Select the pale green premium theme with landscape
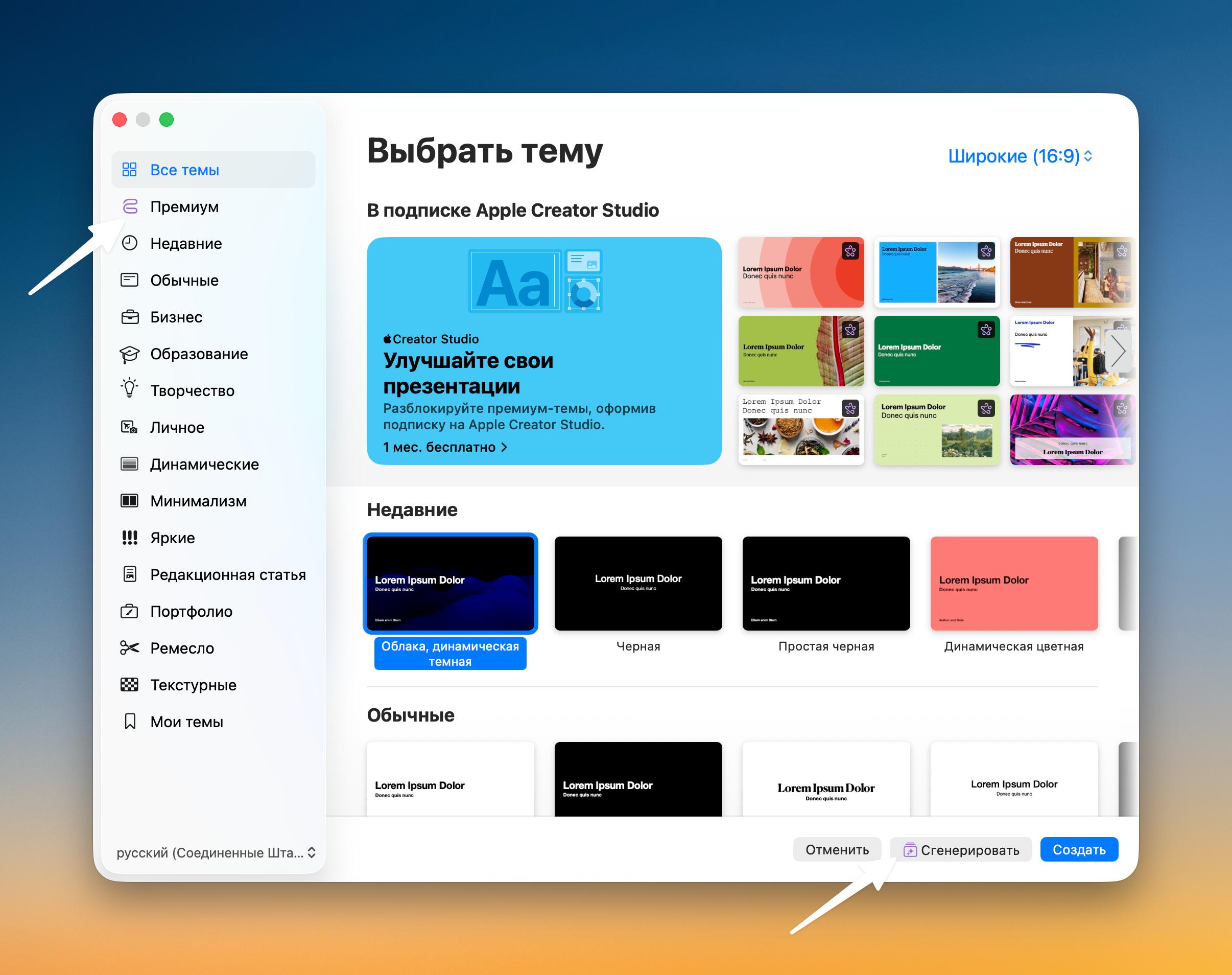This screenshot has width=1232, height=975. [x=937, y=430]
